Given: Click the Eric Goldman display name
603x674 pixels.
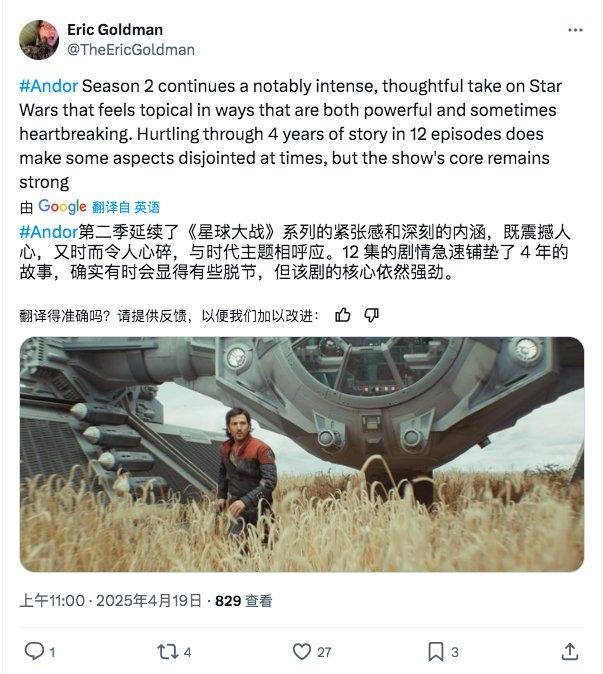Looking at the screenshot, I should click(x=115, y=30).
